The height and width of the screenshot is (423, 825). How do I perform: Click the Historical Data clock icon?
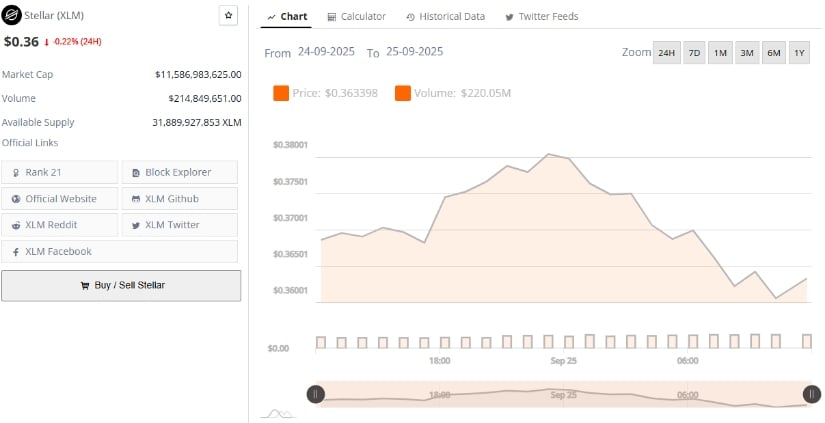[410, 17]
